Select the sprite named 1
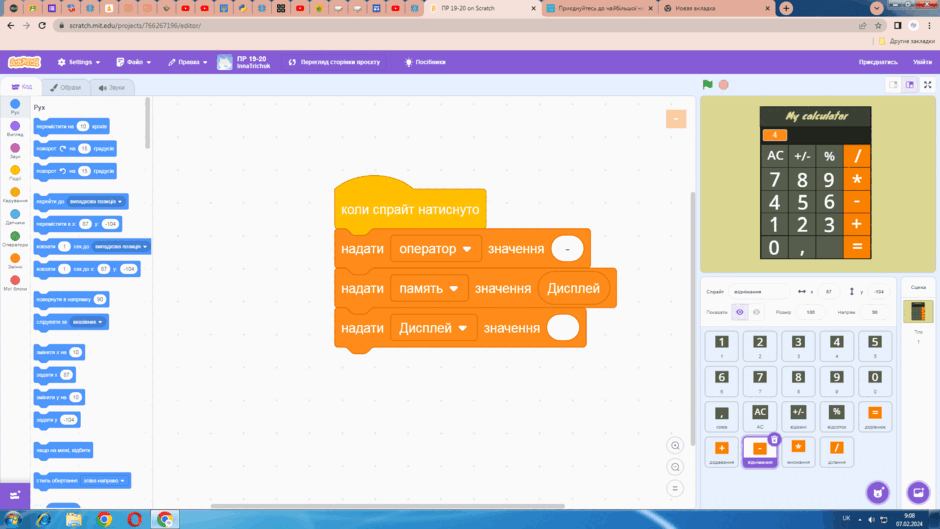Screen dimensions: 940x529 click(x=721, y=345)
